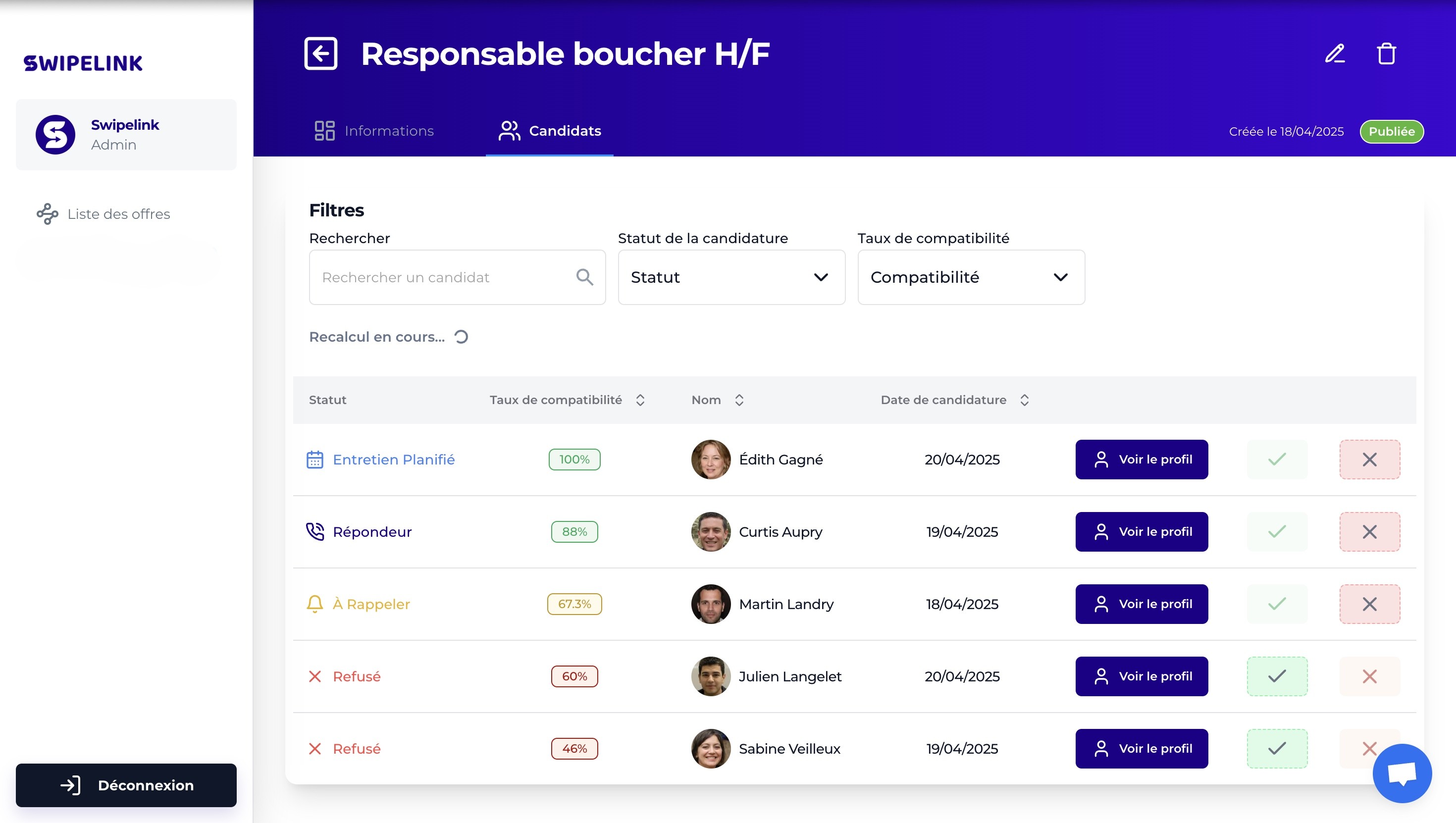Click the phone icon next to Répondeur
This screenshot has width=1456, height=823.
tap(315, 532)
